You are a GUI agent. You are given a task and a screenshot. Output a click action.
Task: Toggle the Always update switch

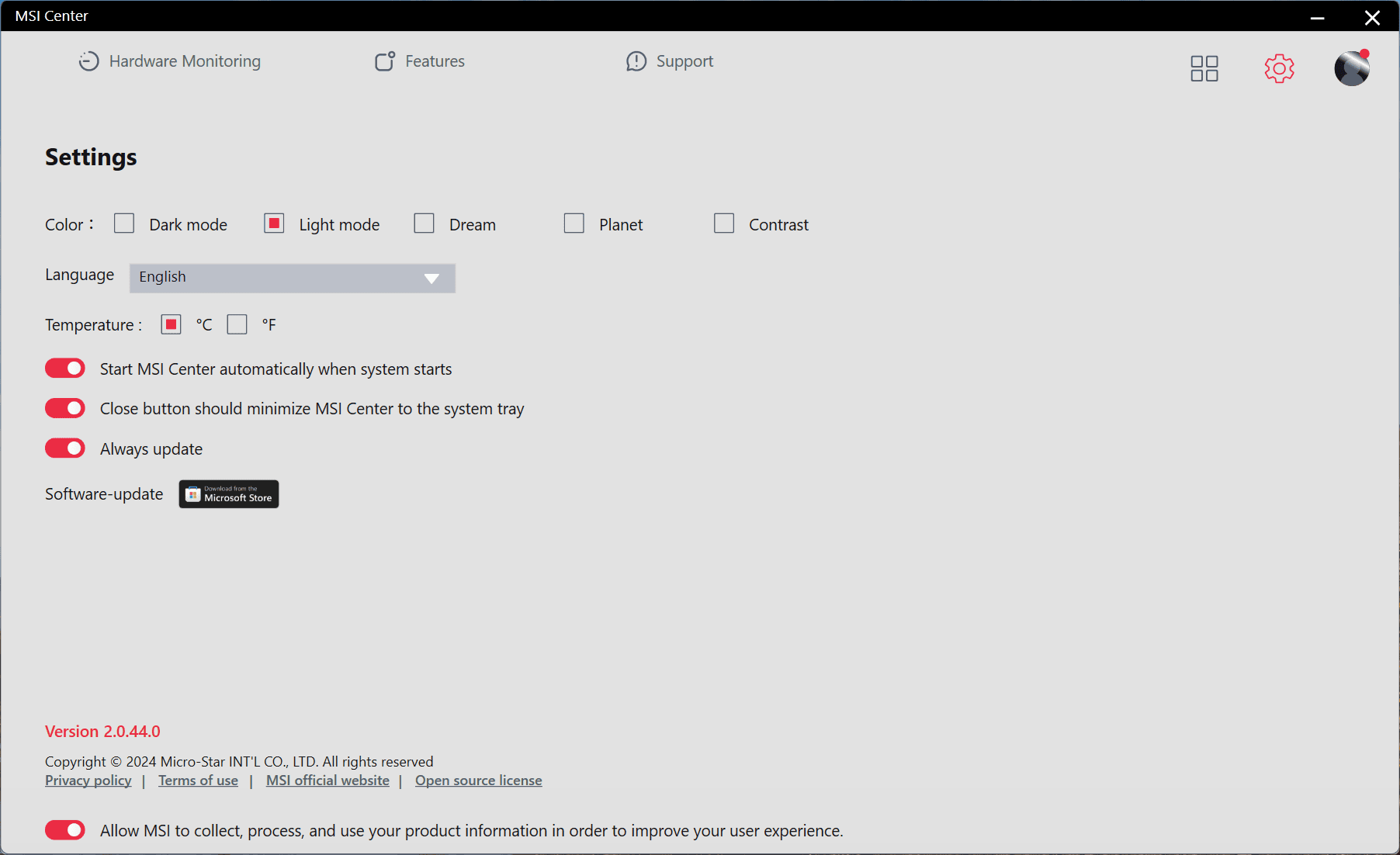pos(65,448)
